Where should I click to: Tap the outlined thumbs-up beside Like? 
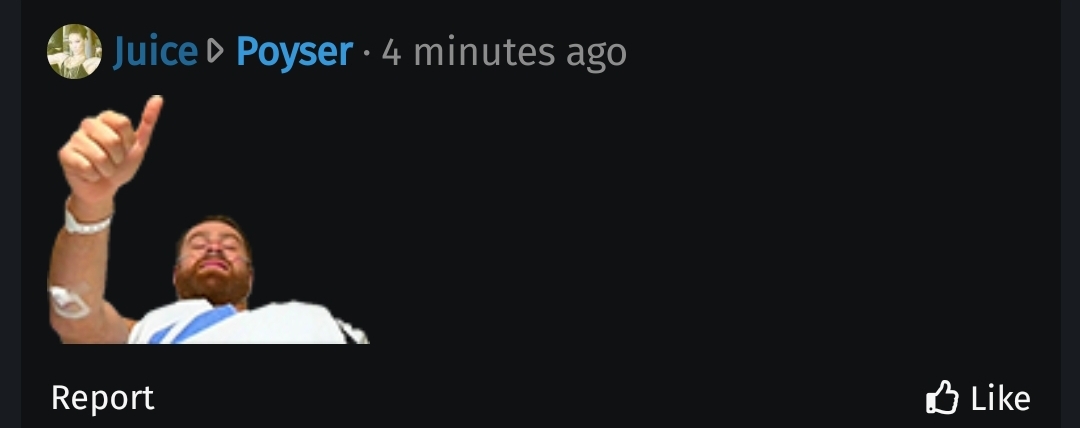(942, 397)
